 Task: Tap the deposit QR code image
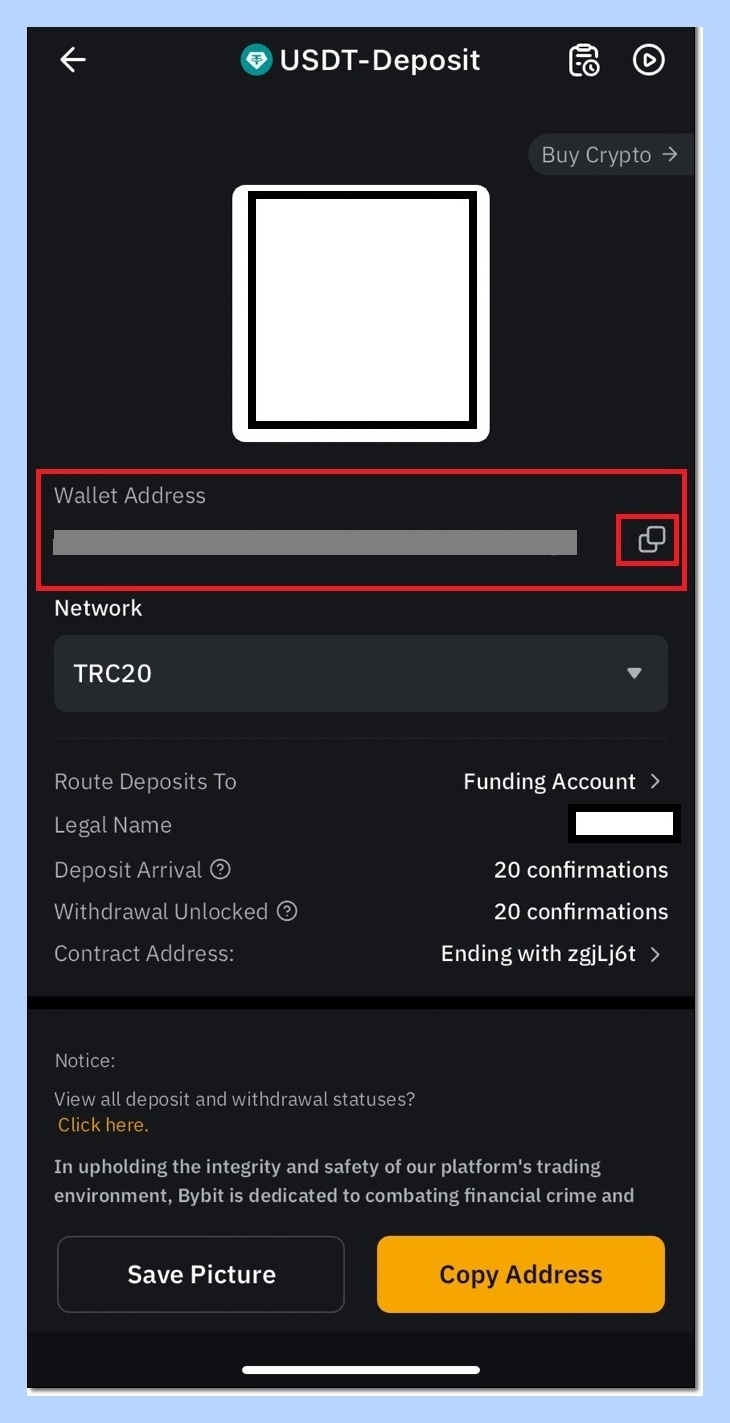pos(361,313)
